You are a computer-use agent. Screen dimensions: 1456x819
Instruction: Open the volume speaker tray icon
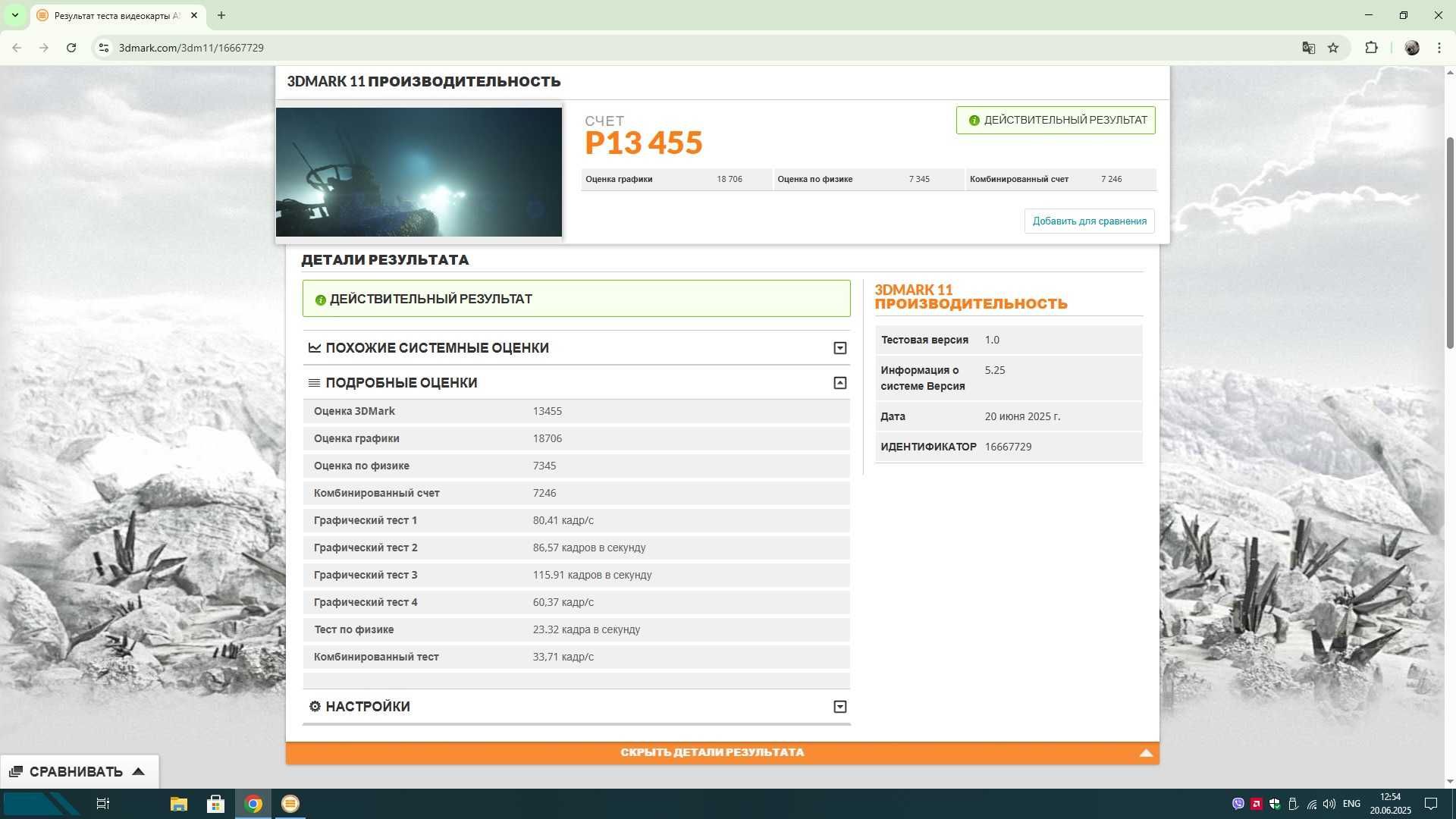(1329, 804)
